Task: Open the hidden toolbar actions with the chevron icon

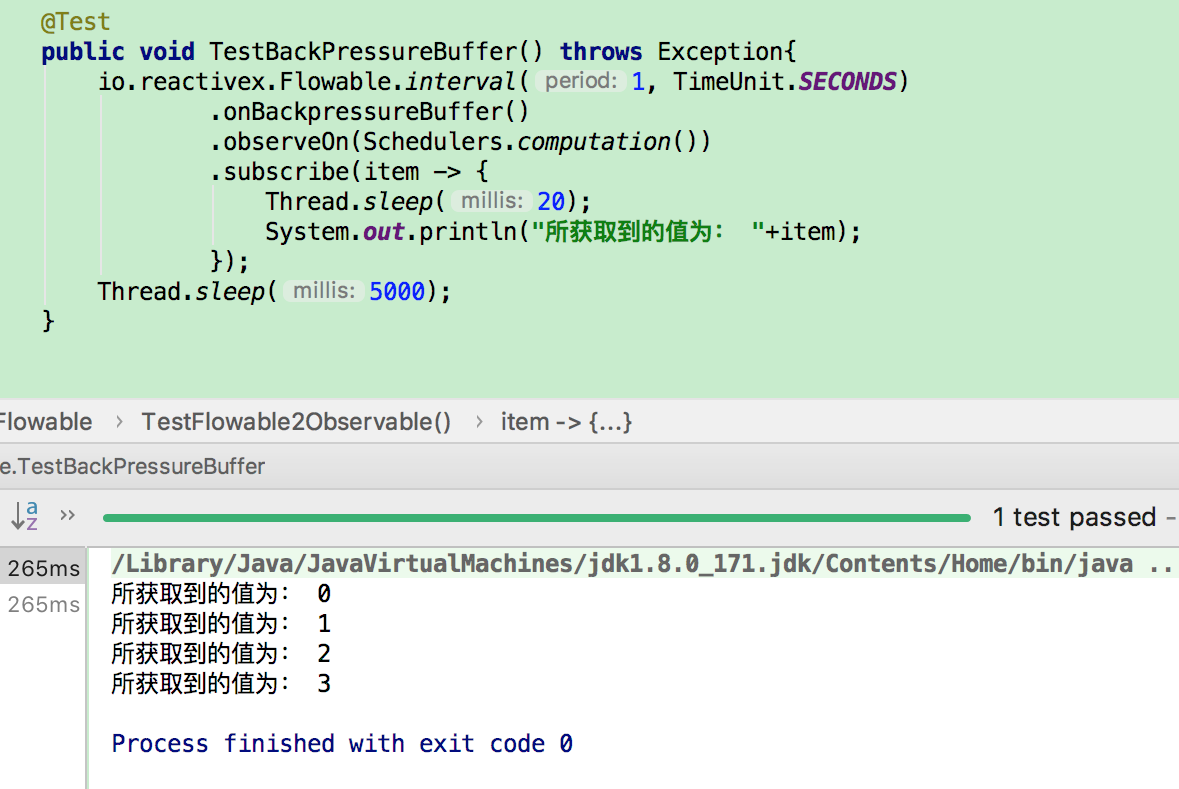Action: 66,516
